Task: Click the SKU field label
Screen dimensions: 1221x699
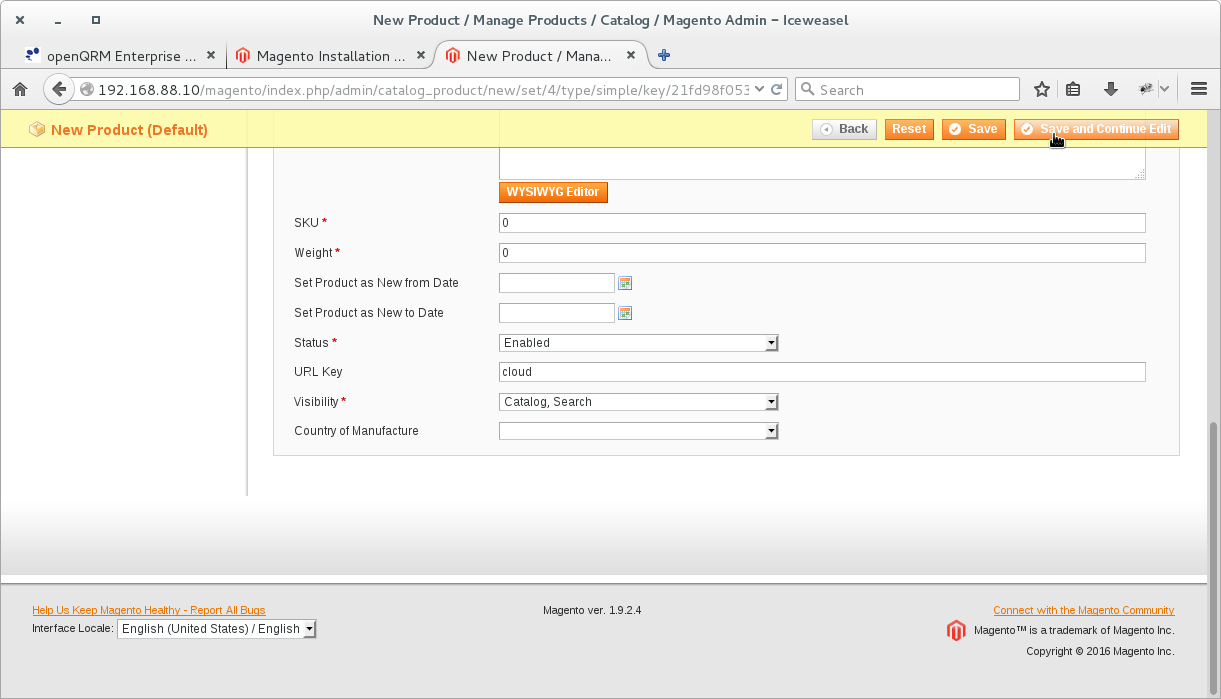Action: (x=306, y=223)
